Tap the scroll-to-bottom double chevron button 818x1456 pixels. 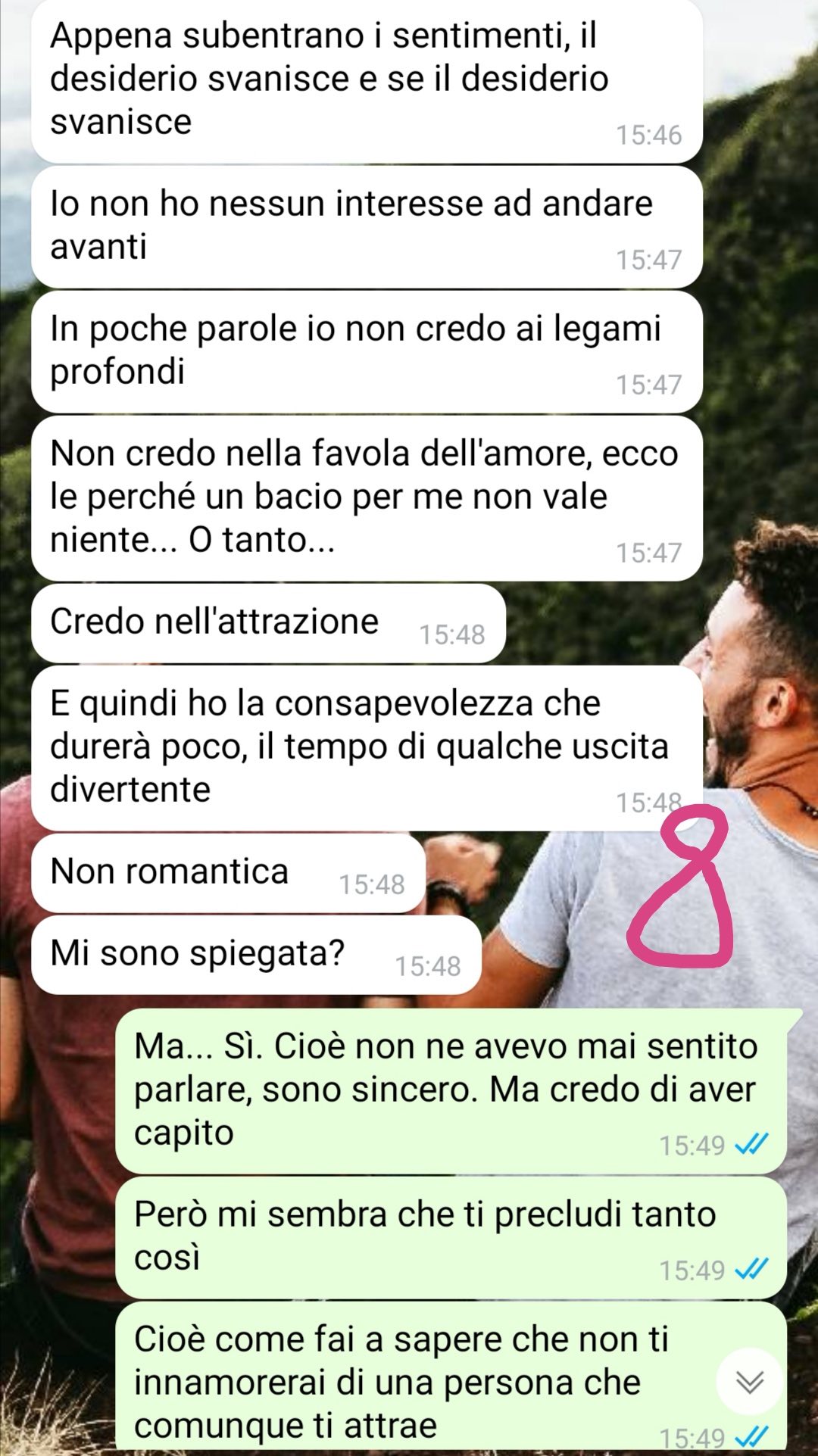coord(750,1382)
